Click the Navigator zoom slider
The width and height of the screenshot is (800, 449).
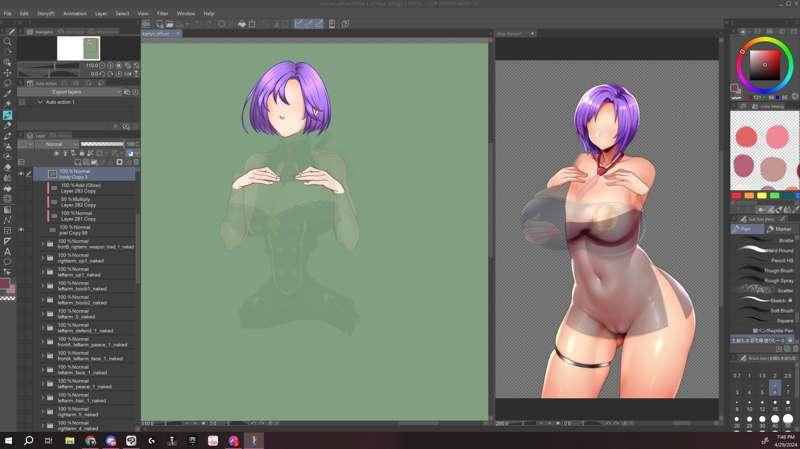(49, 66)
